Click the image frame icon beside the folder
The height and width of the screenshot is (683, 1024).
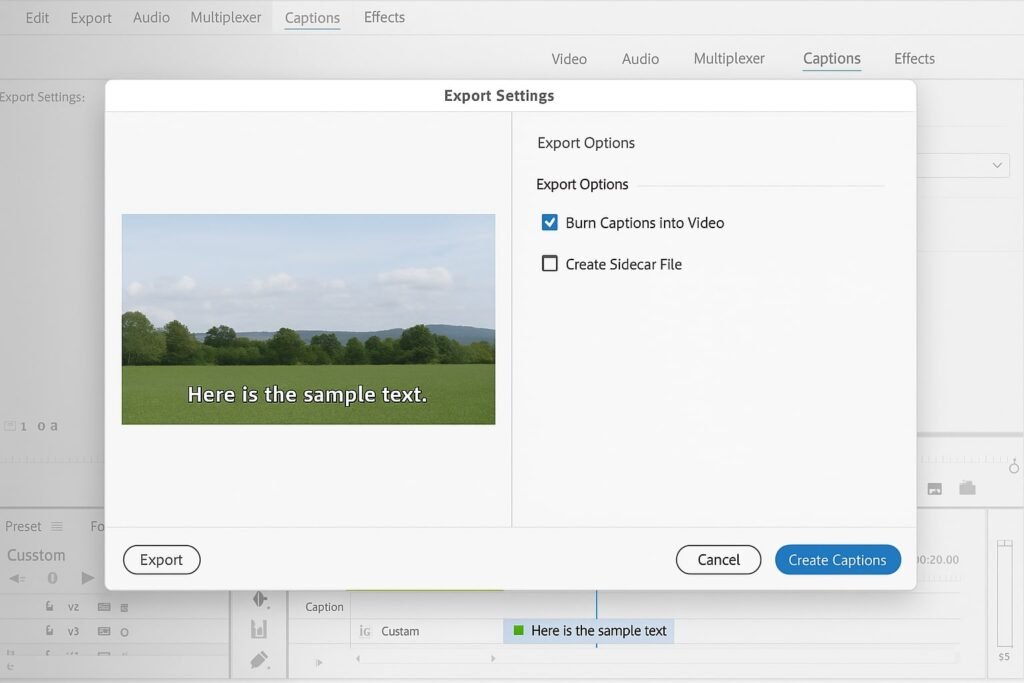click(935, 489)
